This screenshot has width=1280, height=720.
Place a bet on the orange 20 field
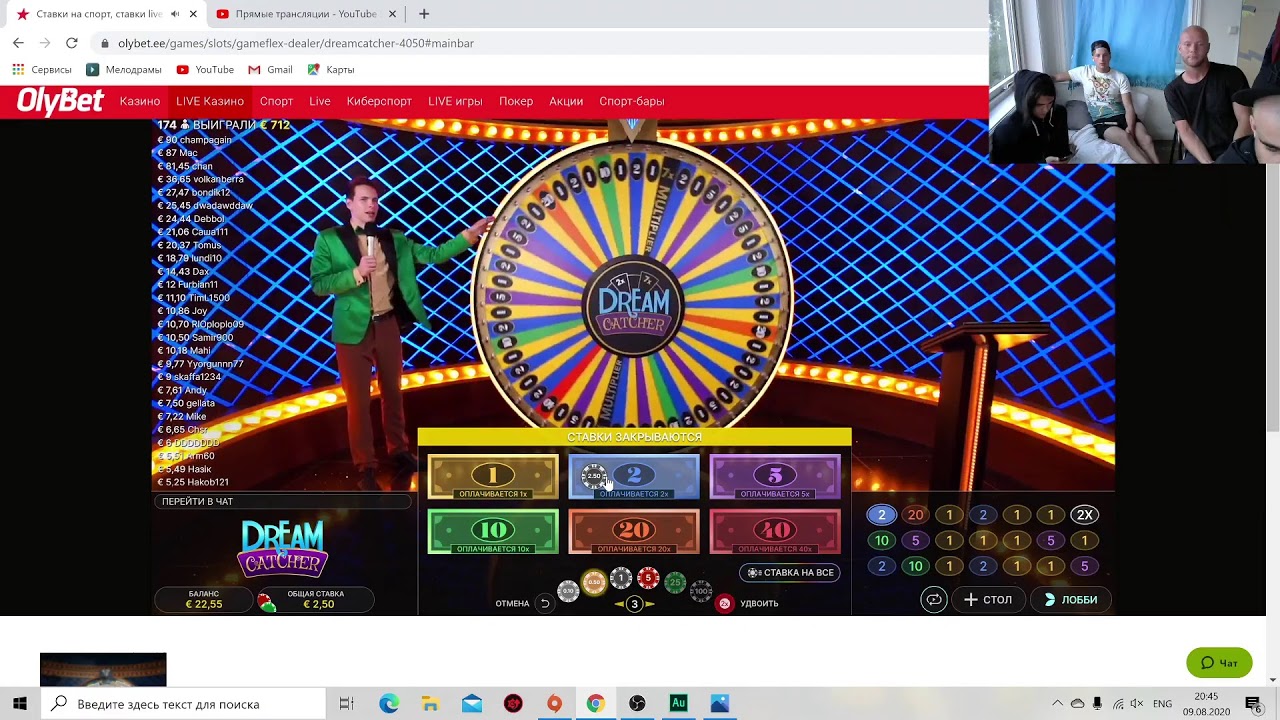point(634,532)
